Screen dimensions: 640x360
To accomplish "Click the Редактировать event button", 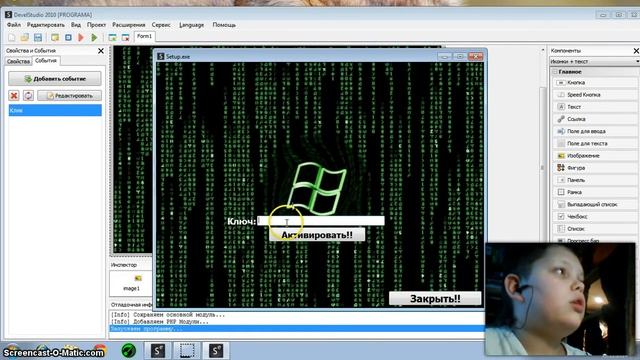I will [69, 96].
